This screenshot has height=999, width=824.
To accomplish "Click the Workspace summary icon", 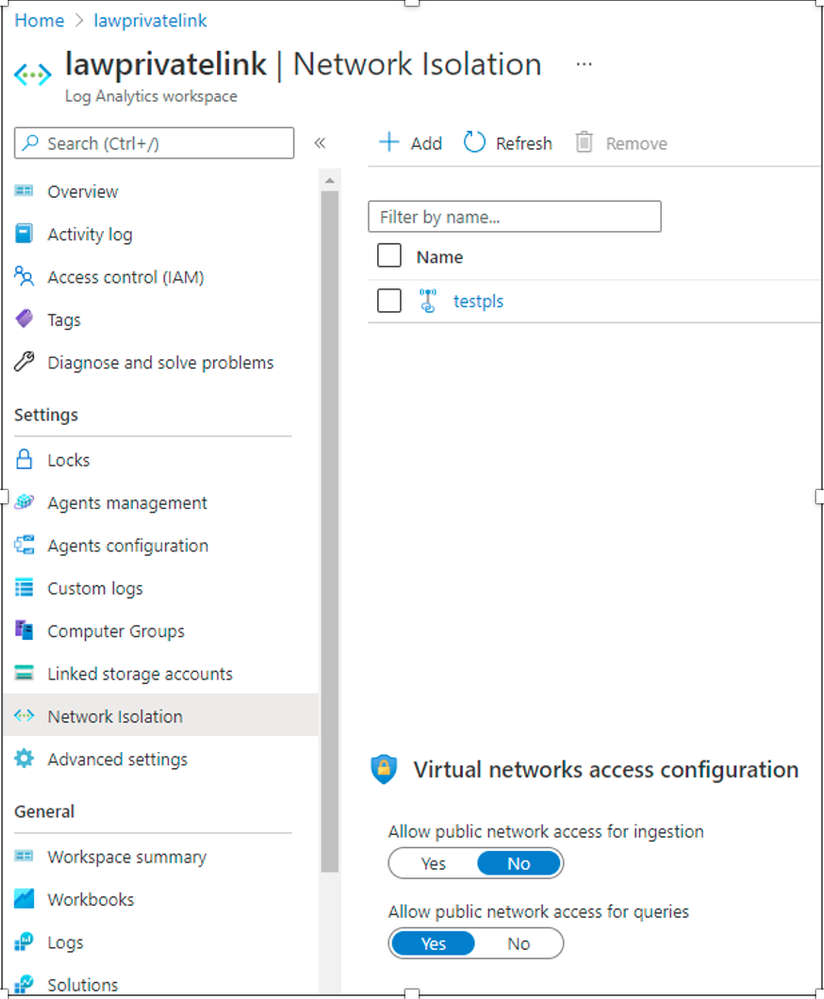I will tap(24, 856).
